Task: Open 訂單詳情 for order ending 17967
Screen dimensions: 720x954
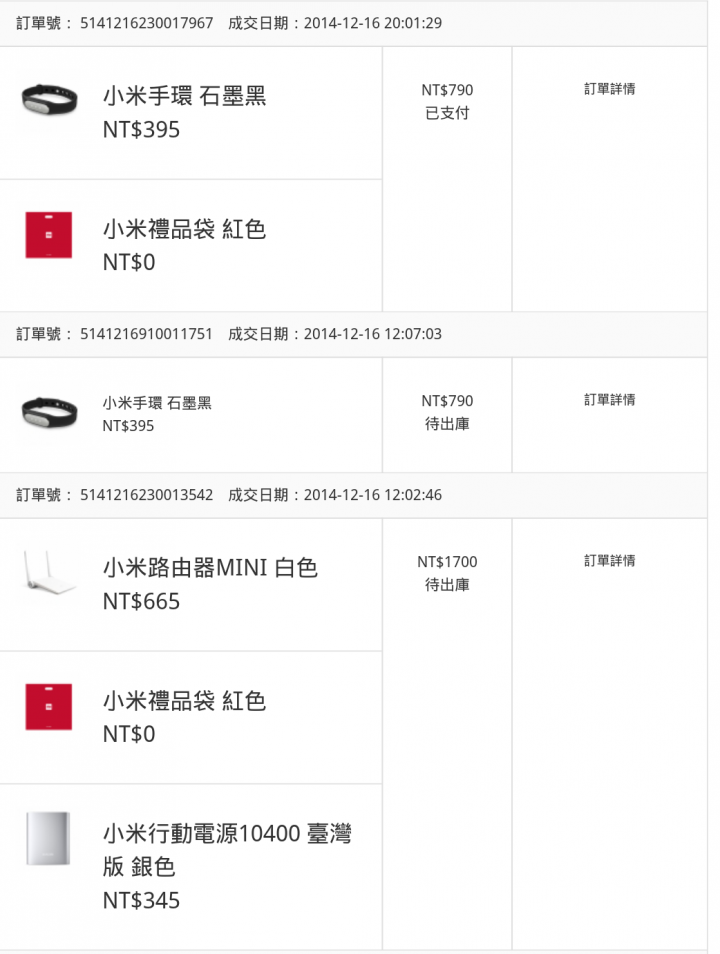Action: click(x=609, y=89)
